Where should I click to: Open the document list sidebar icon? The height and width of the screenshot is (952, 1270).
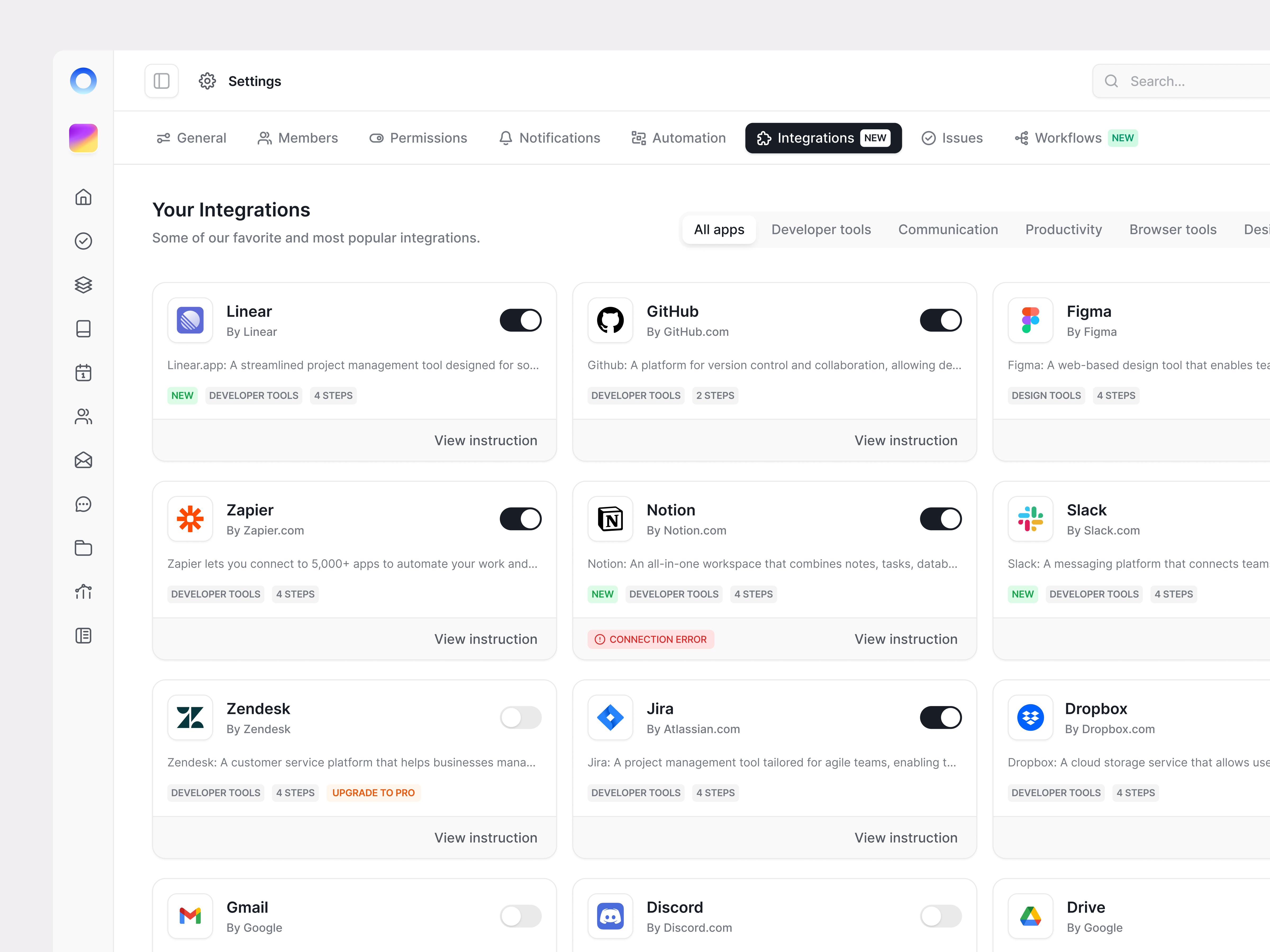[x=83, y=636]
